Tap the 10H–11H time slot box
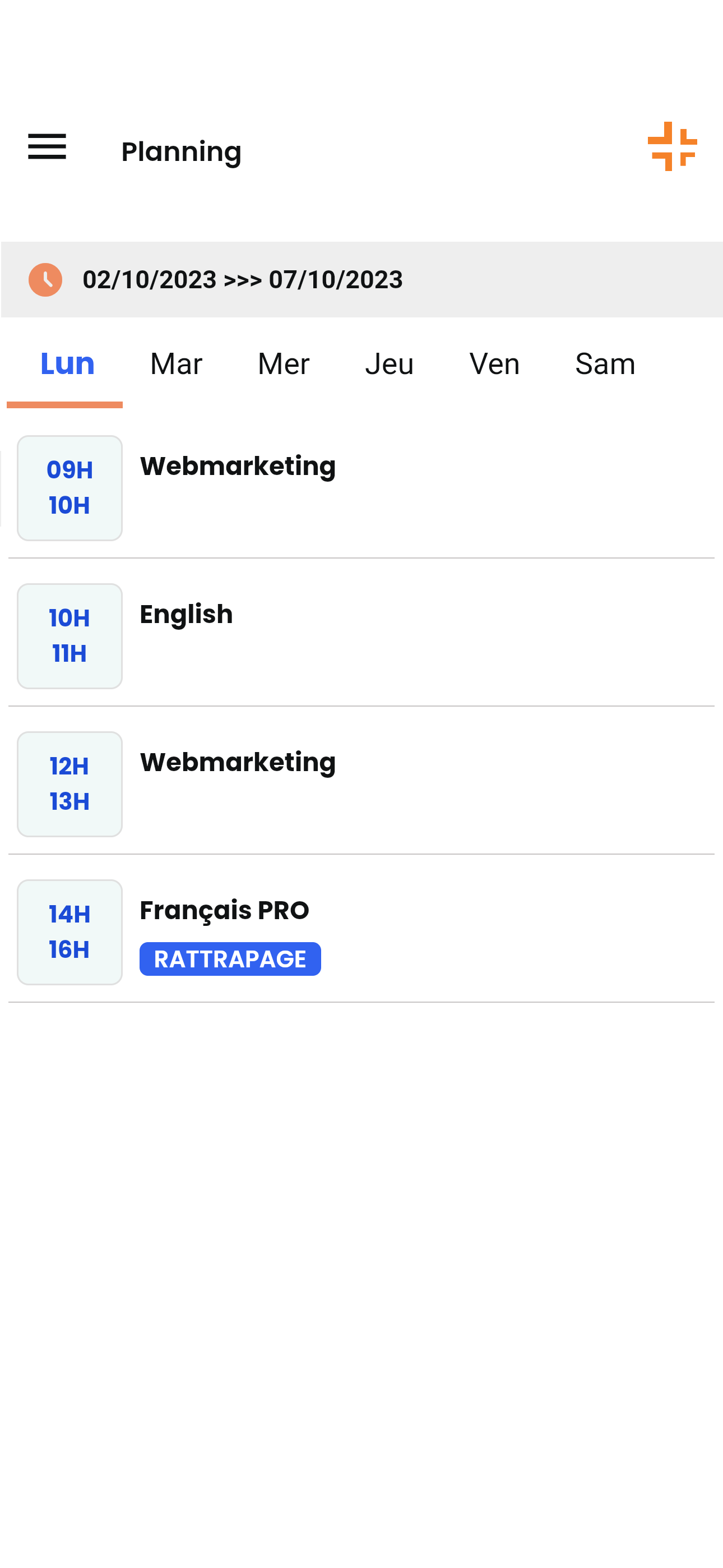This screenshot has height=1568, width=723. (x=69, y=635)
